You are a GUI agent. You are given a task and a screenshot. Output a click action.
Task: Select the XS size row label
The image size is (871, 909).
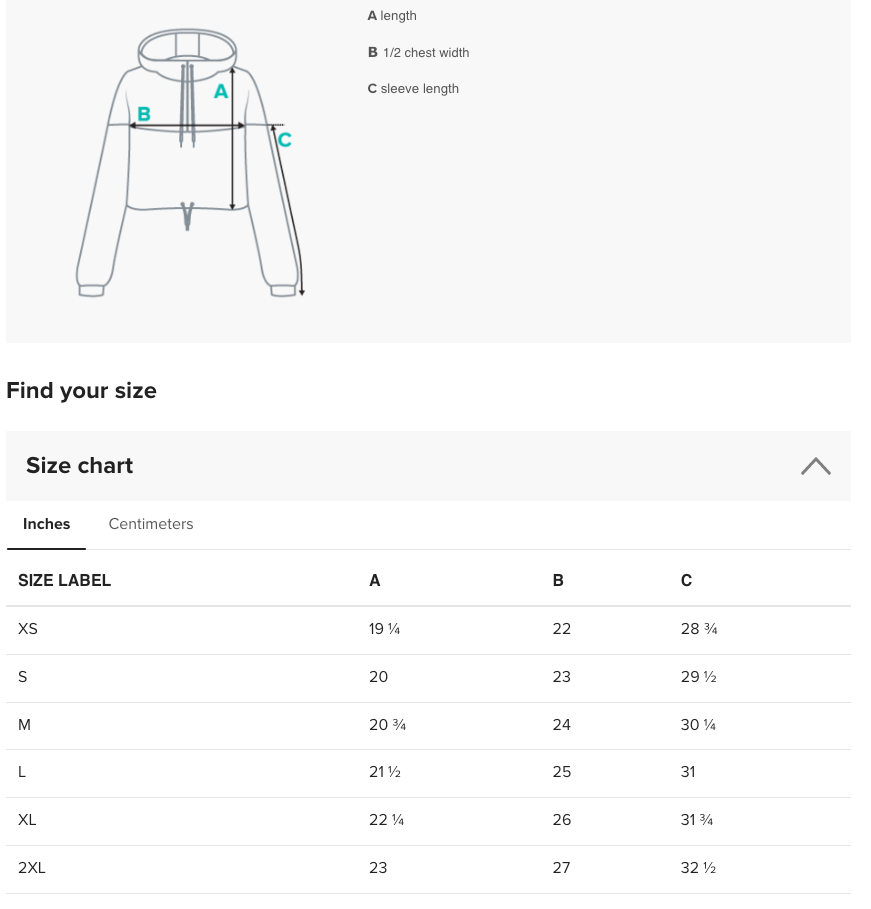pos(28,629)
